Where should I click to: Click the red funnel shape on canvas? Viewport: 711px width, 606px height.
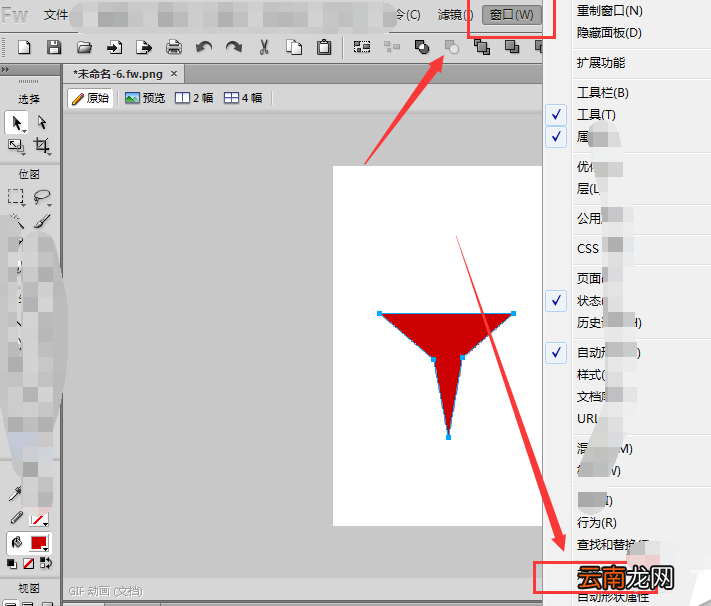click(447, 338)
